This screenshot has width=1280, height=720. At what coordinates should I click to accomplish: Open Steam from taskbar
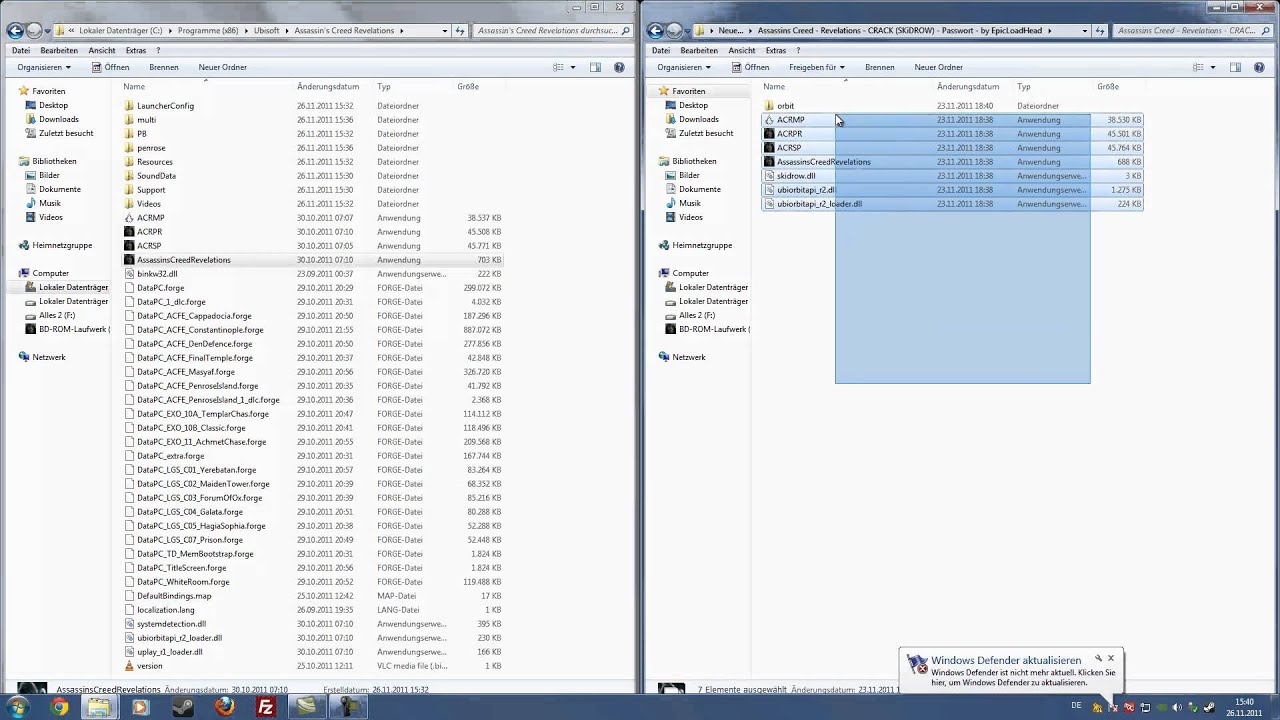coord(182,707)
